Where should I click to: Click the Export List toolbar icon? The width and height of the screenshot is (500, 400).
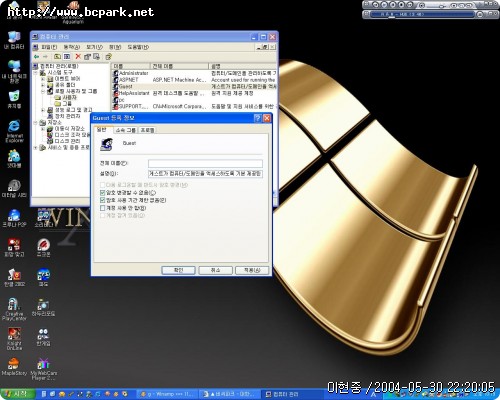click(x=97, y=57)
